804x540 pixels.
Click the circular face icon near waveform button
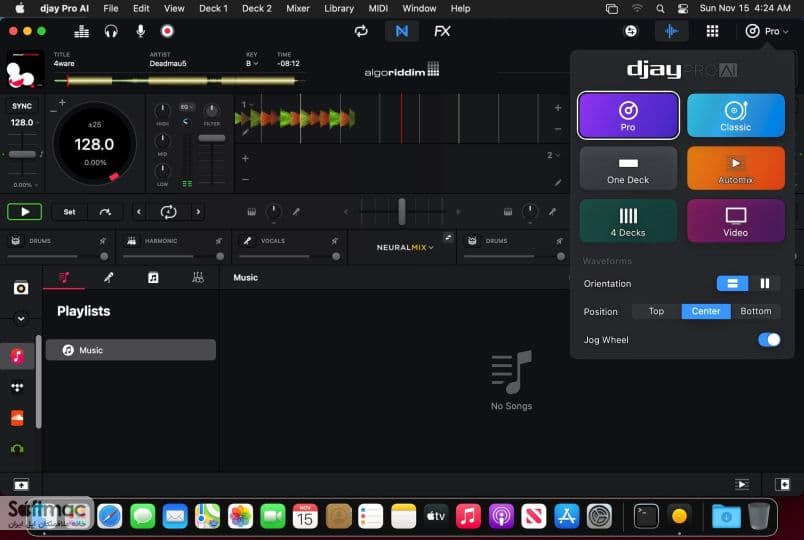[x=631, y=31]
